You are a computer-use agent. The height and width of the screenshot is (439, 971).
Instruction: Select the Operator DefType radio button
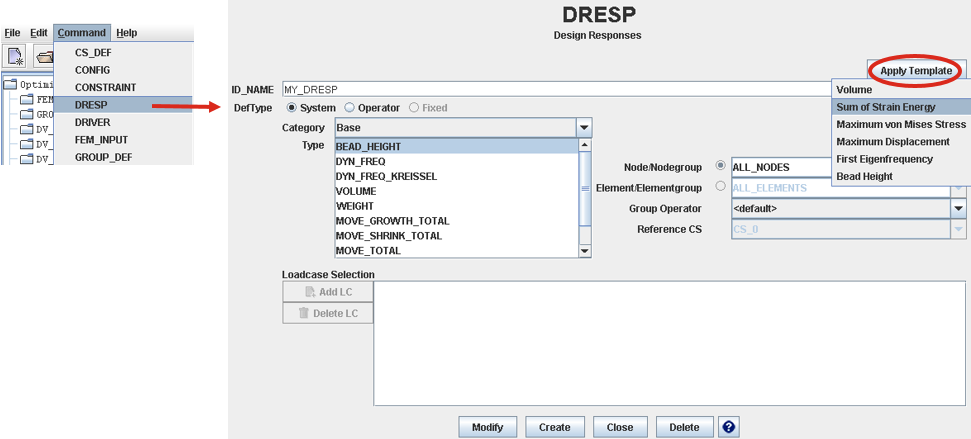349,108
